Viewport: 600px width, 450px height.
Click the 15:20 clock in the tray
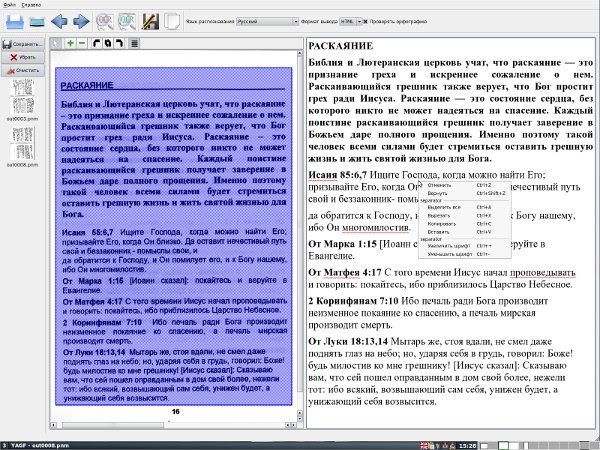tap(467, 445)
